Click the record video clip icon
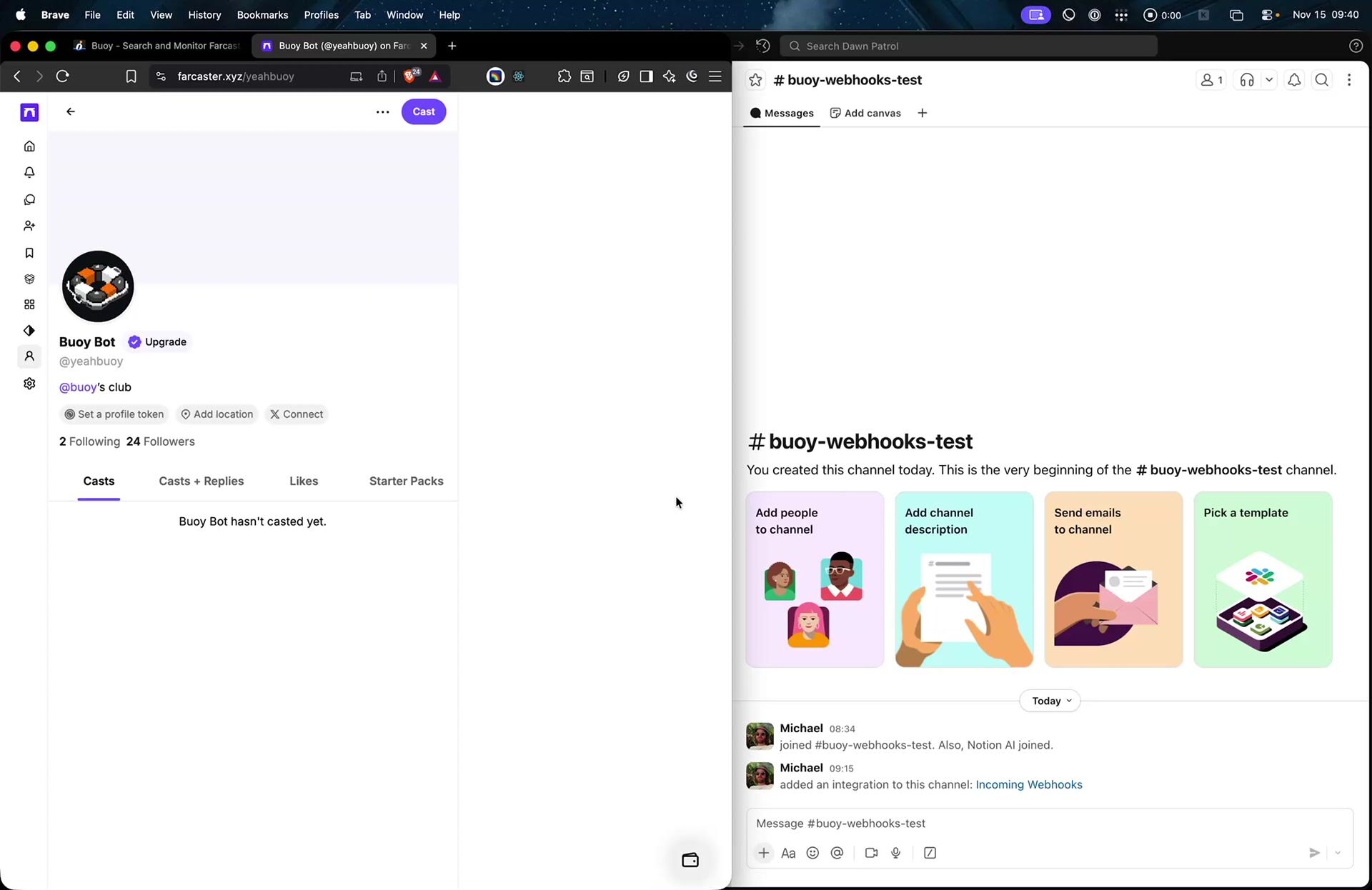The width and height of the screenshot is (1372, 890). pyautogui.click(x=871, y=853)
